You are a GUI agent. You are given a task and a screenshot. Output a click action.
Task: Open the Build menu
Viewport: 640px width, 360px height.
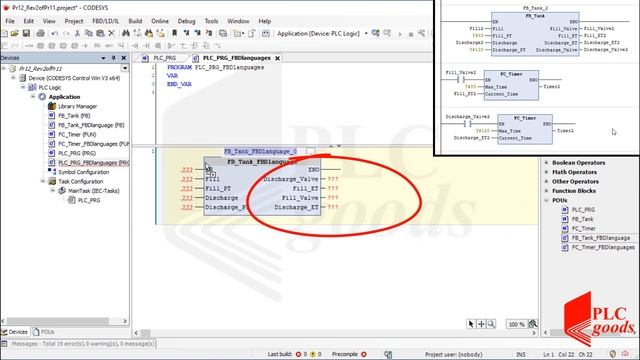coord(135,21)
